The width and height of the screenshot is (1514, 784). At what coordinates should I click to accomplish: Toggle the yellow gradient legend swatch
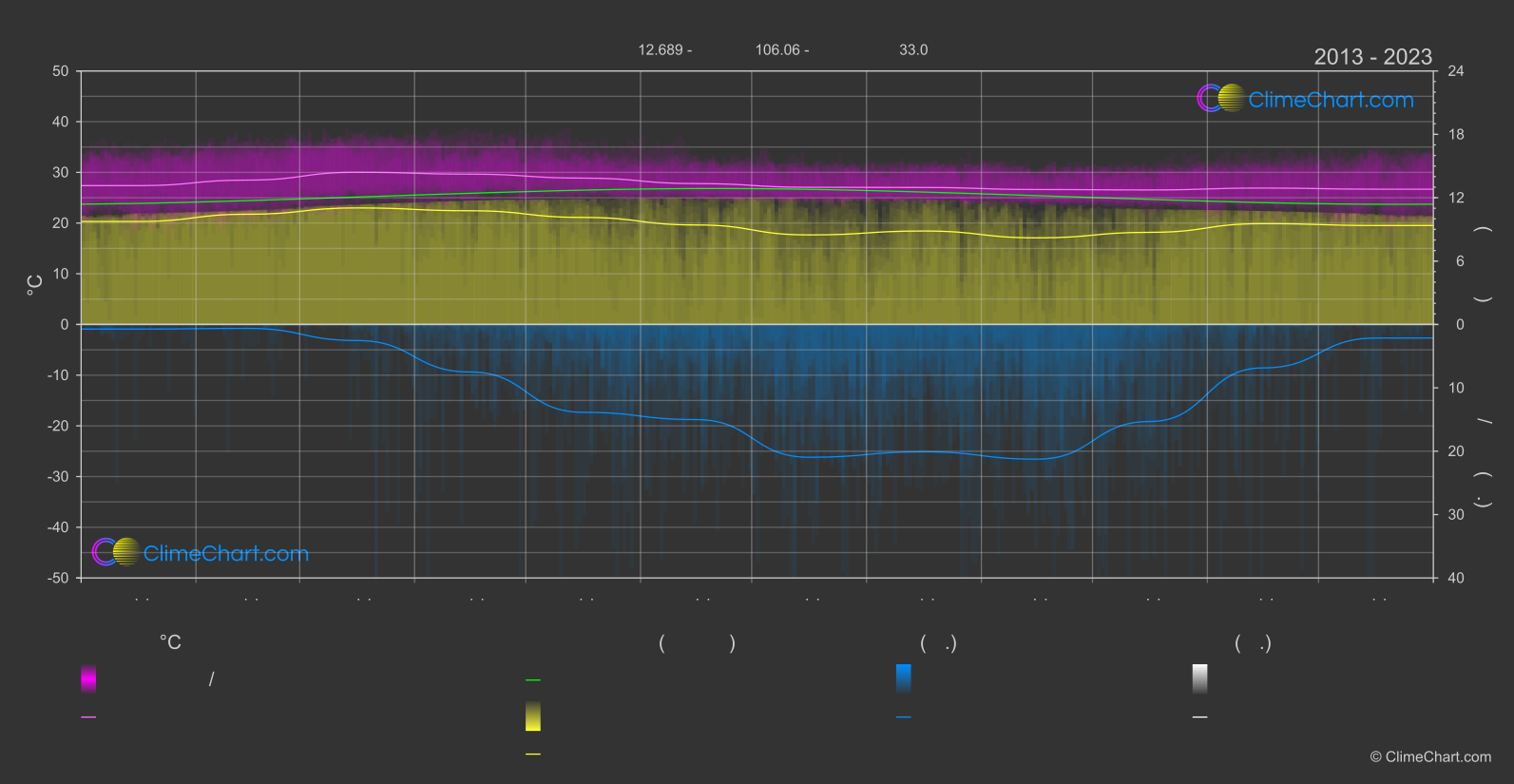533,717
